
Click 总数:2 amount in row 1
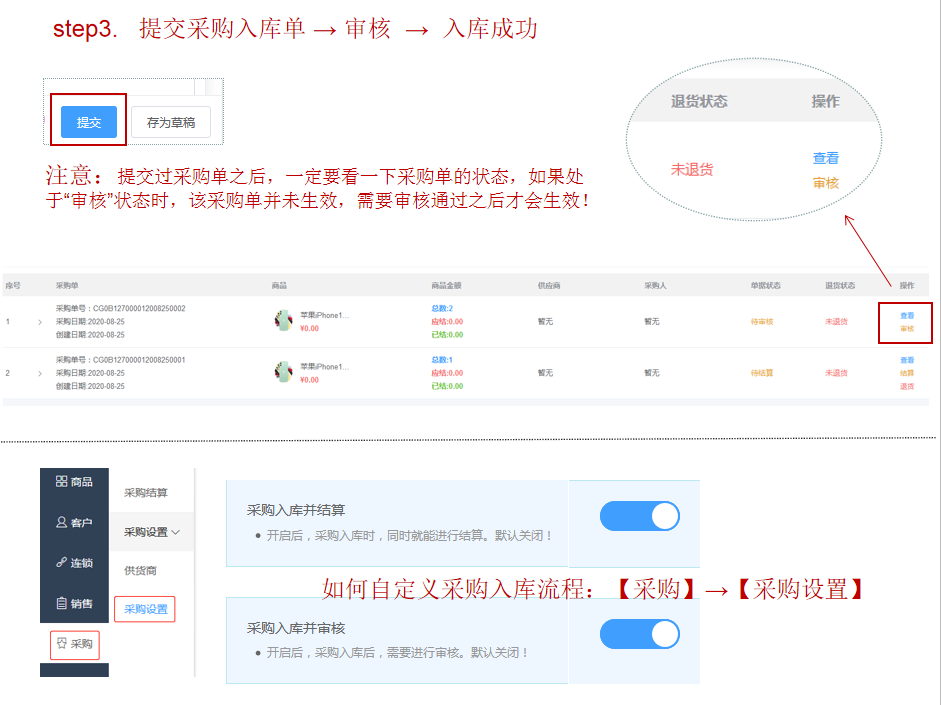pos(442,308)
